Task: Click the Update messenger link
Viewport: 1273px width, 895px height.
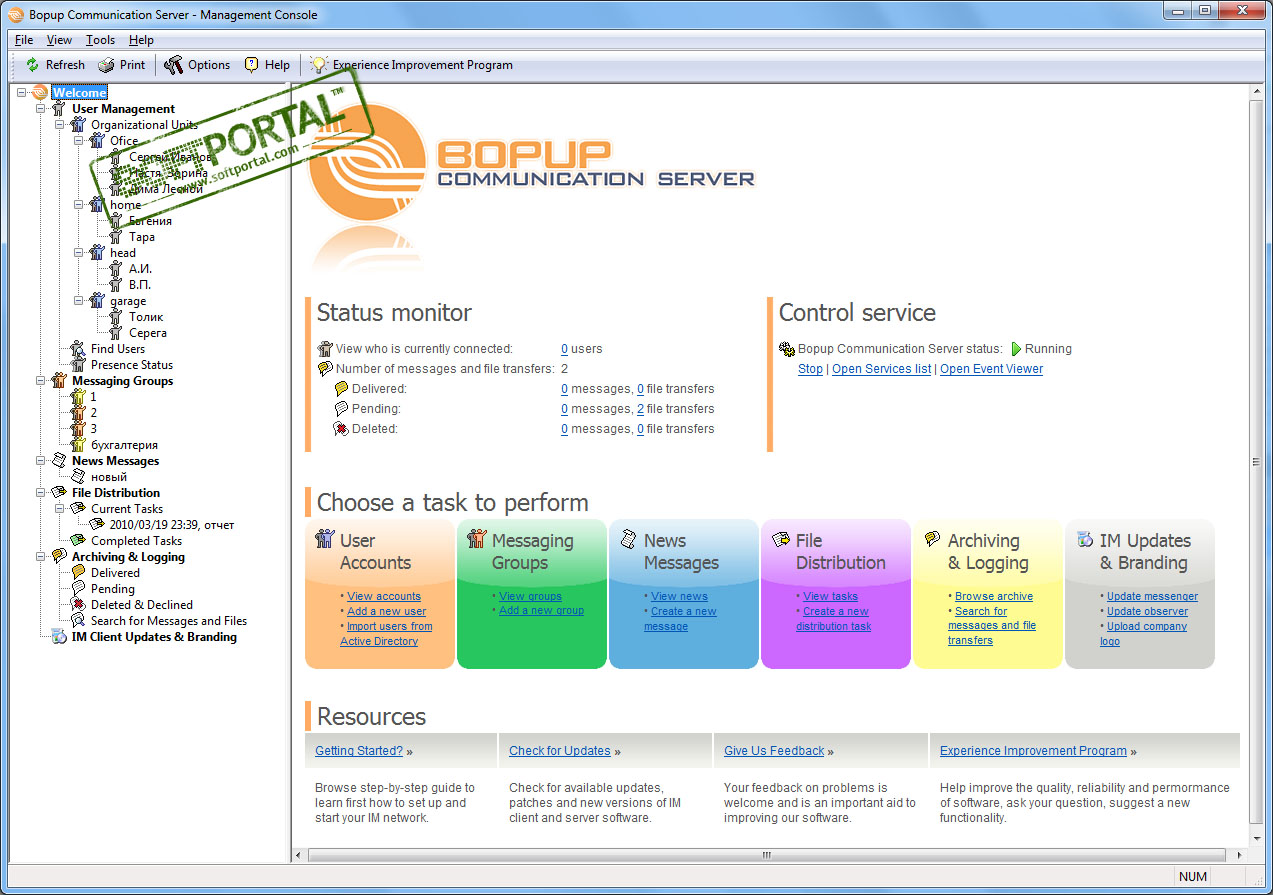Action: point(1152,596)
